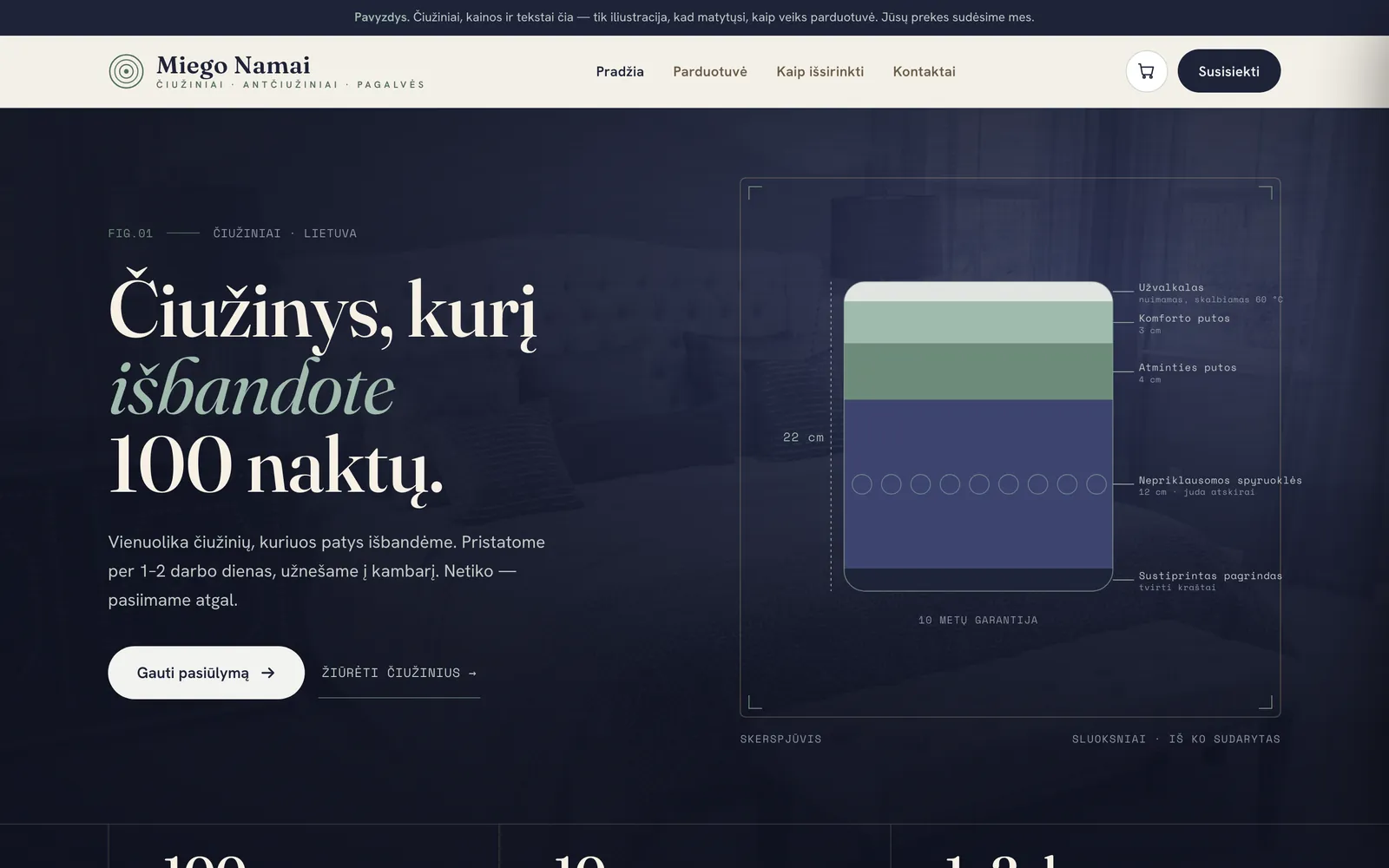Open the shopping cart icon
The width and height of the screenshot is (1389, 868).
(x=1146, y=71)
